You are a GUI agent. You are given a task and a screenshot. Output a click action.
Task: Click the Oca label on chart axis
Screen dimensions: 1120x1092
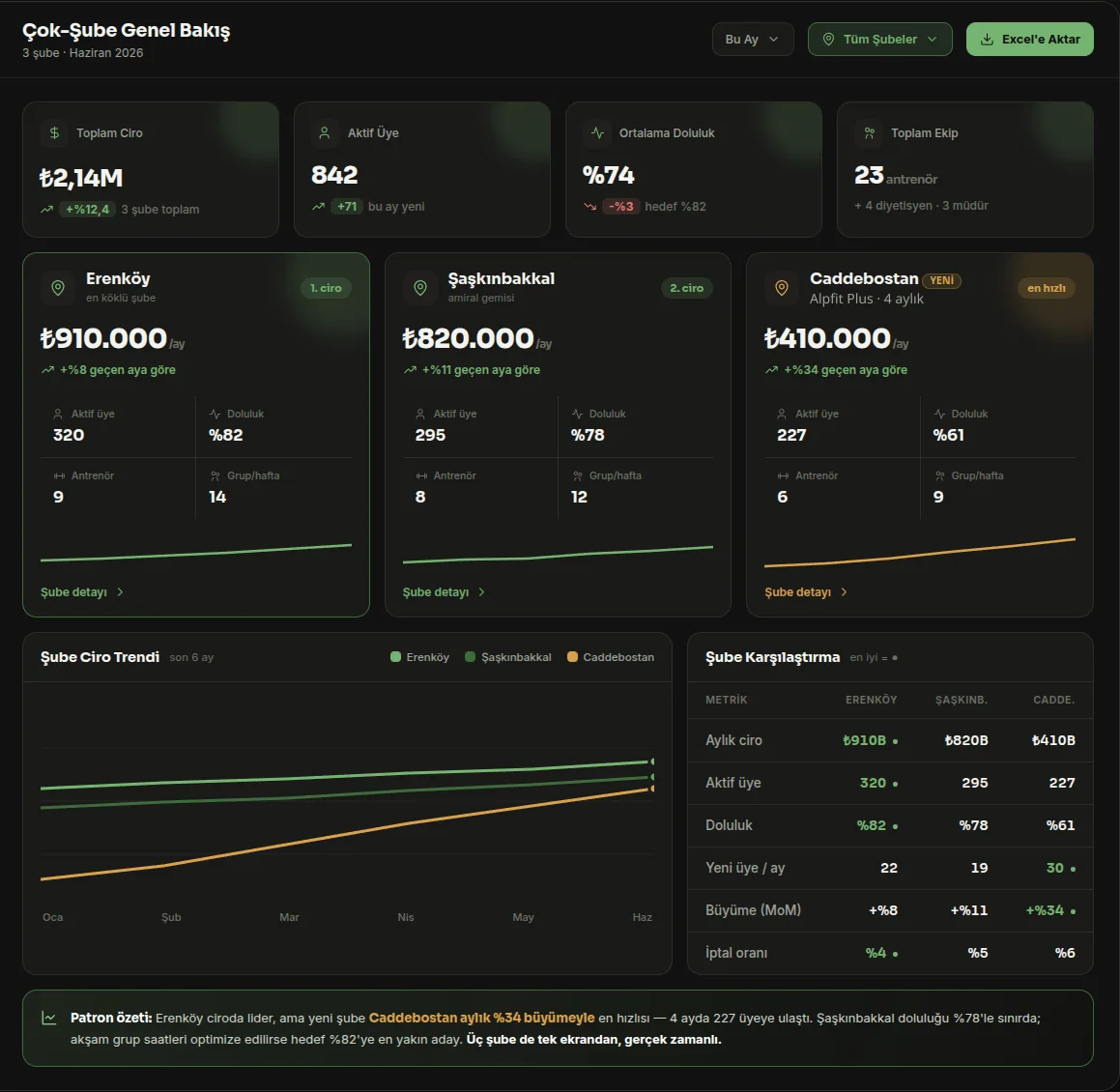(53, 917)
